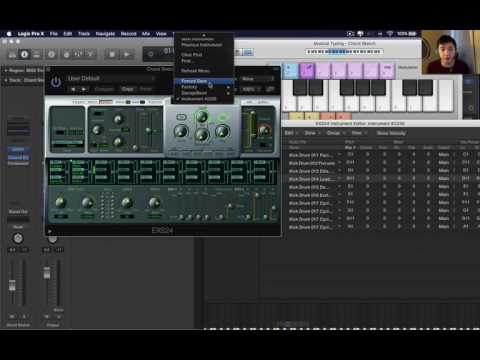
Task: Toggle the EXS24 plug-in power button
Action: coord(56,82)
